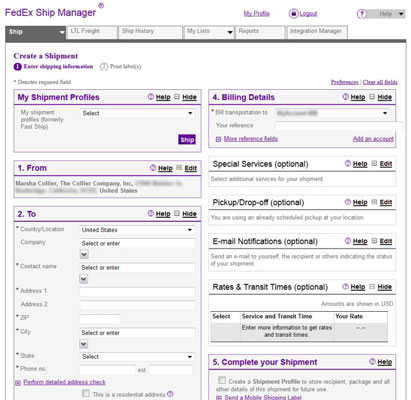Open the My Lists tab
The width and height of the screenshot is (411, 400).
coord(209,32)
